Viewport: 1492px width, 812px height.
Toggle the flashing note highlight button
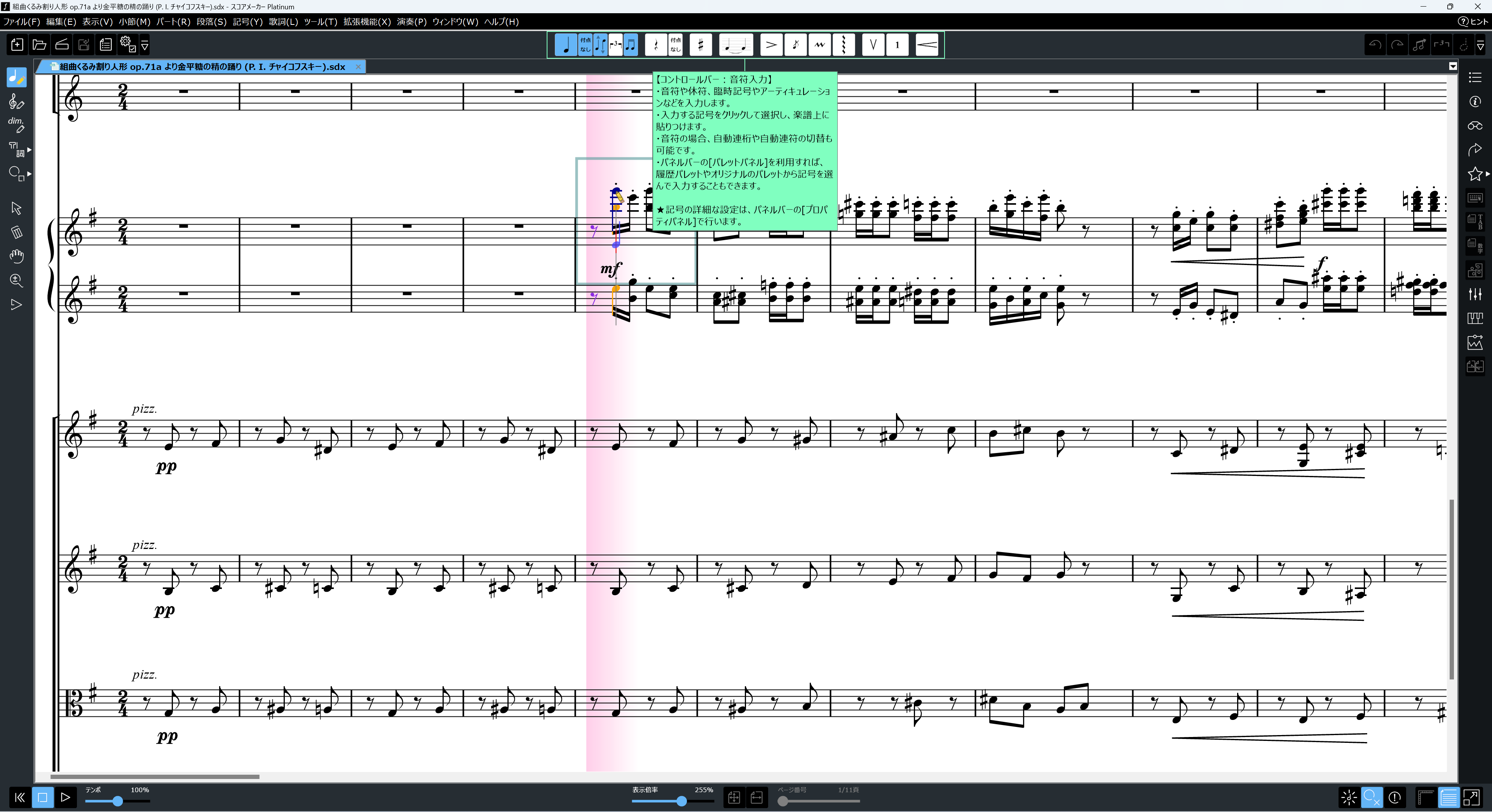[1349, 798]
